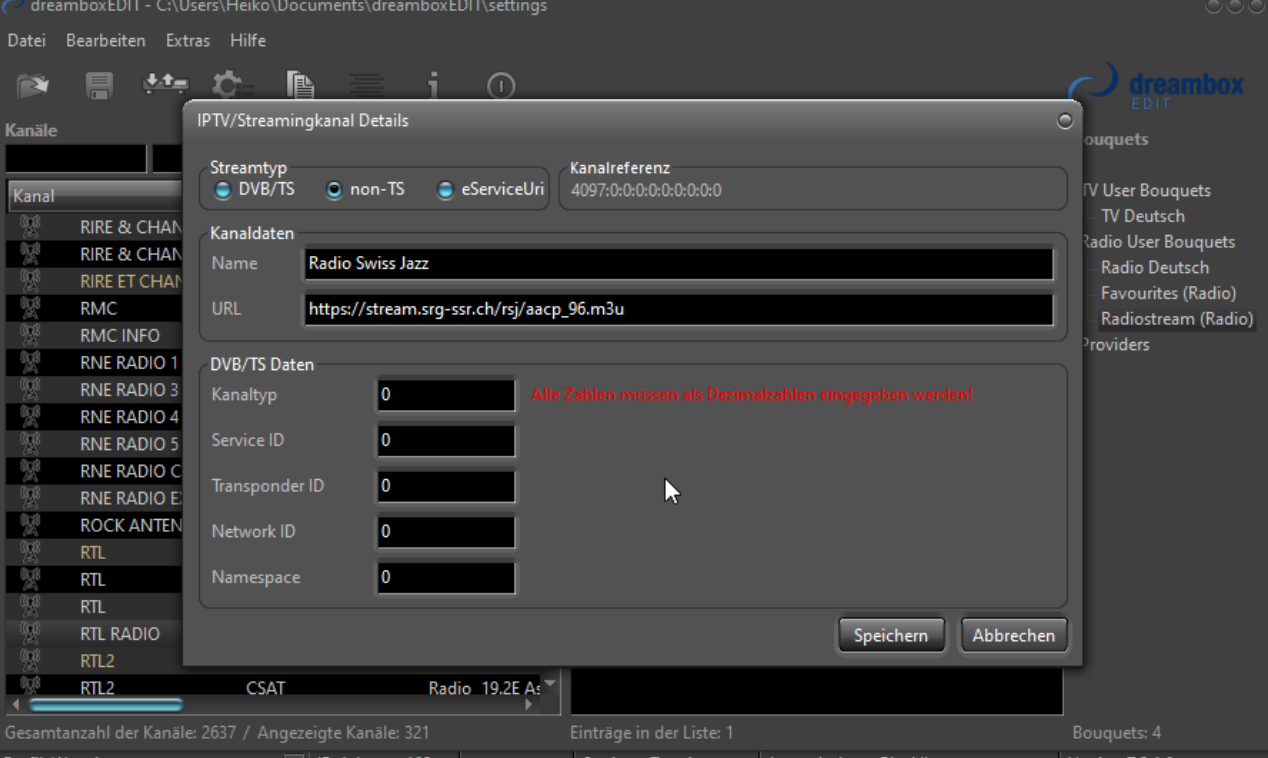Screen dimensions: 1268x758
Task: Select the RTL RADIO channel row
Action: point(95,633)
